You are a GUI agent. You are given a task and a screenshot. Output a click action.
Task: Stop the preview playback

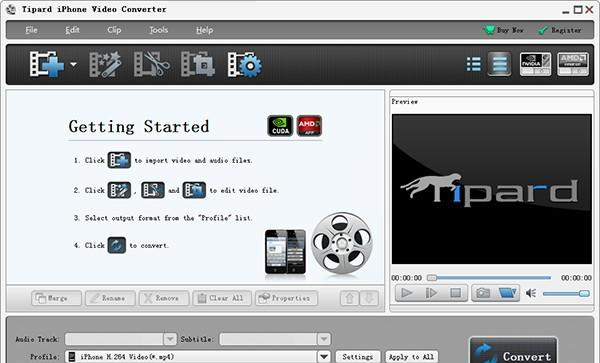[x=455, y=293]
